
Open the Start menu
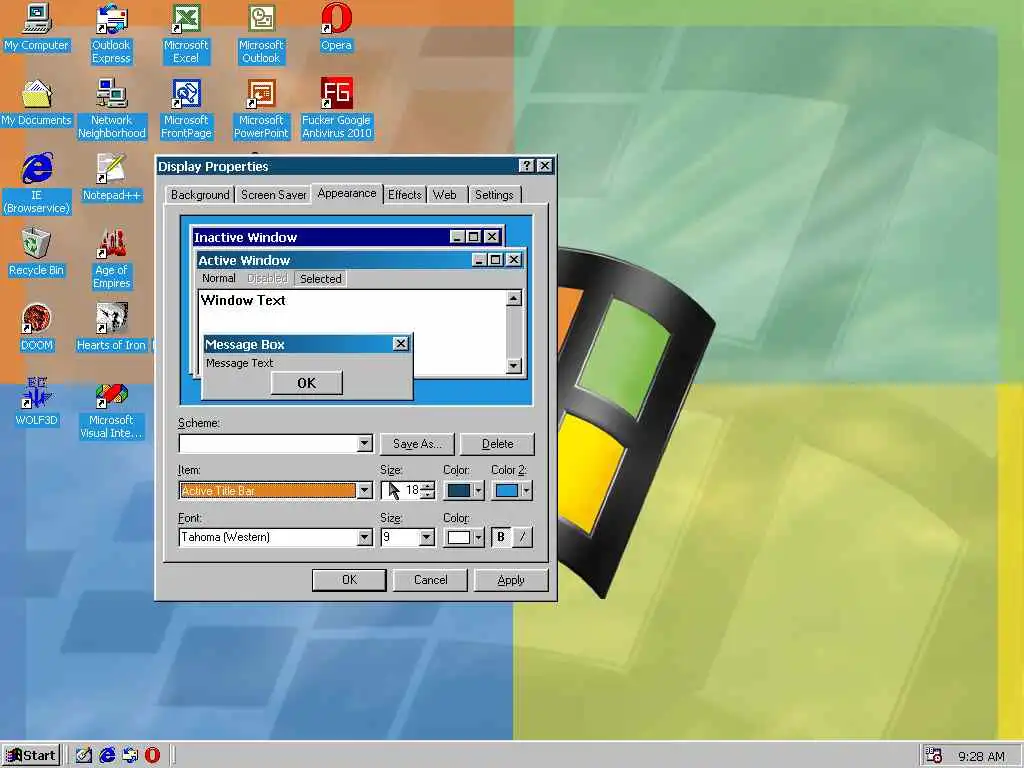click(x=31, y=756)
